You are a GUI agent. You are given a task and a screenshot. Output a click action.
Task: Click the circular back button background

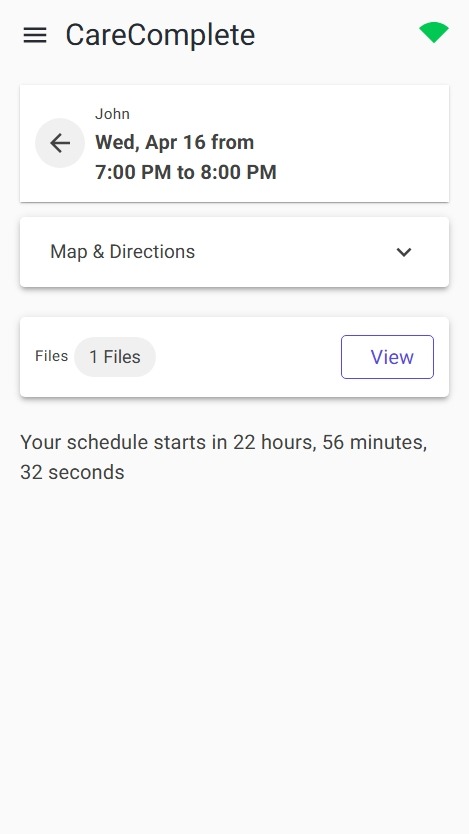(x=60, y=143)
